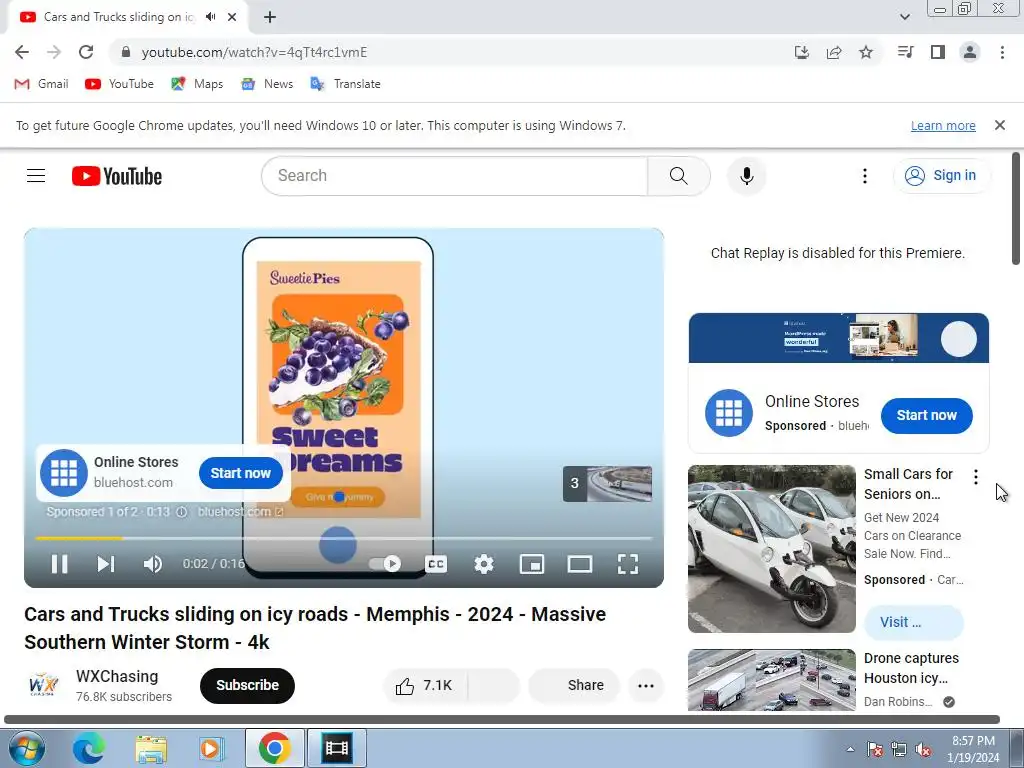Open Chrome profile avatar
Image resolution: width=1024 pixels, height=768 pixels.
point(970,52)
